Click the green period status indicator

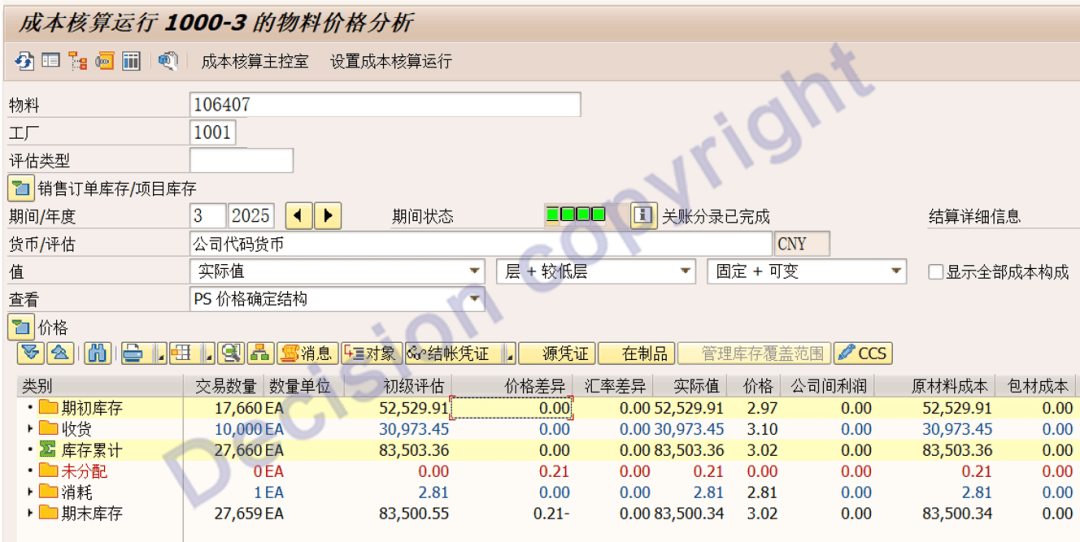point(575,215)
